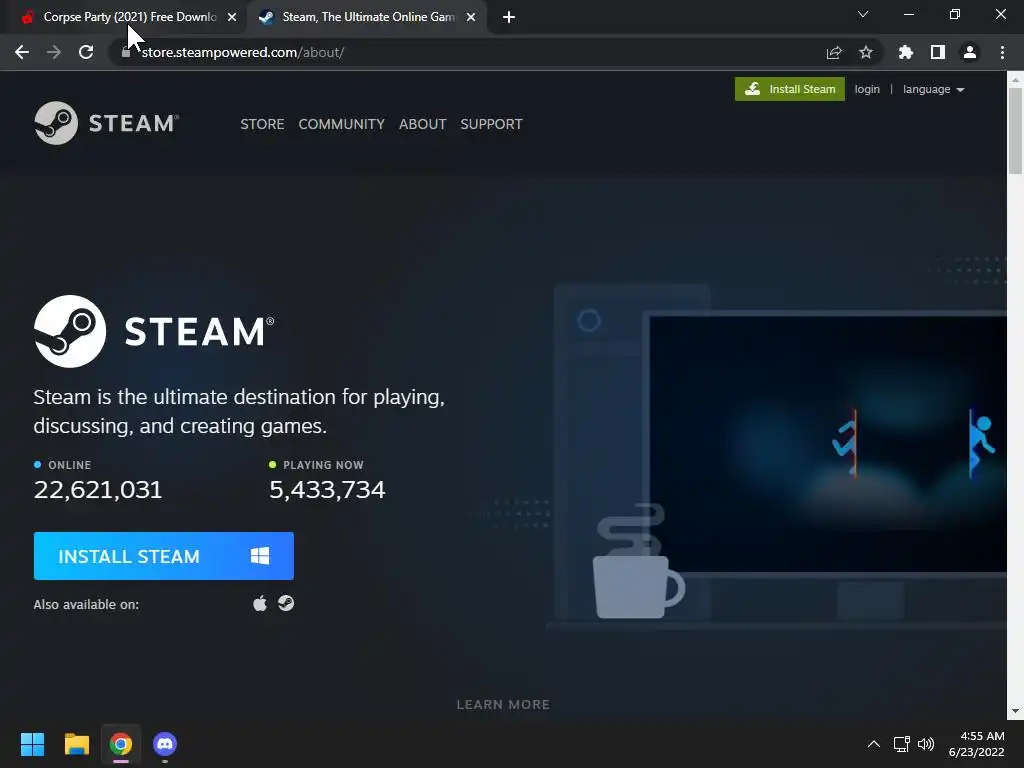Screen dimensions: 1024x768
Task: Go back with the browser back arrow
Action: click(x=22, y=52)
